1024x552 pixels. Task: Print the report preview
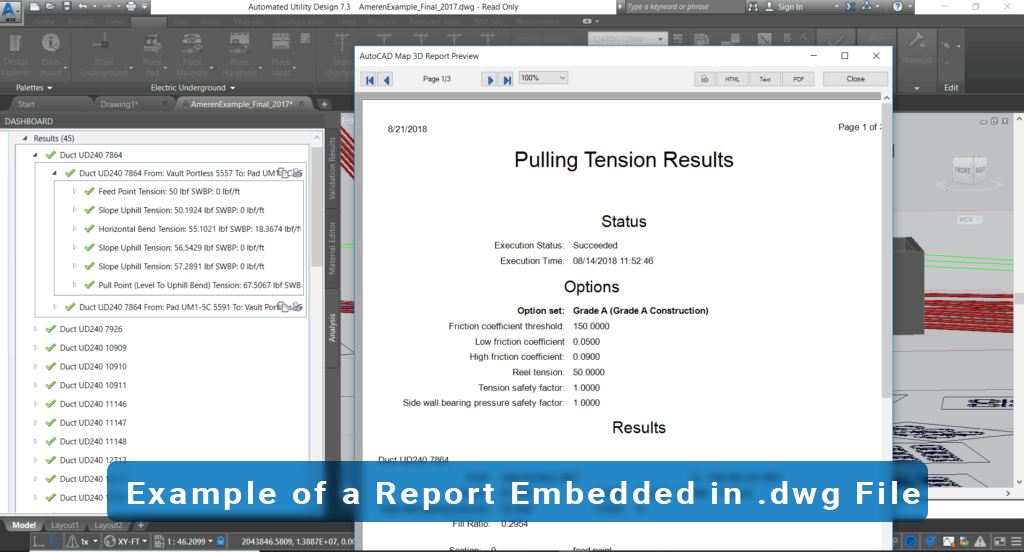click(x=705, y=79)
